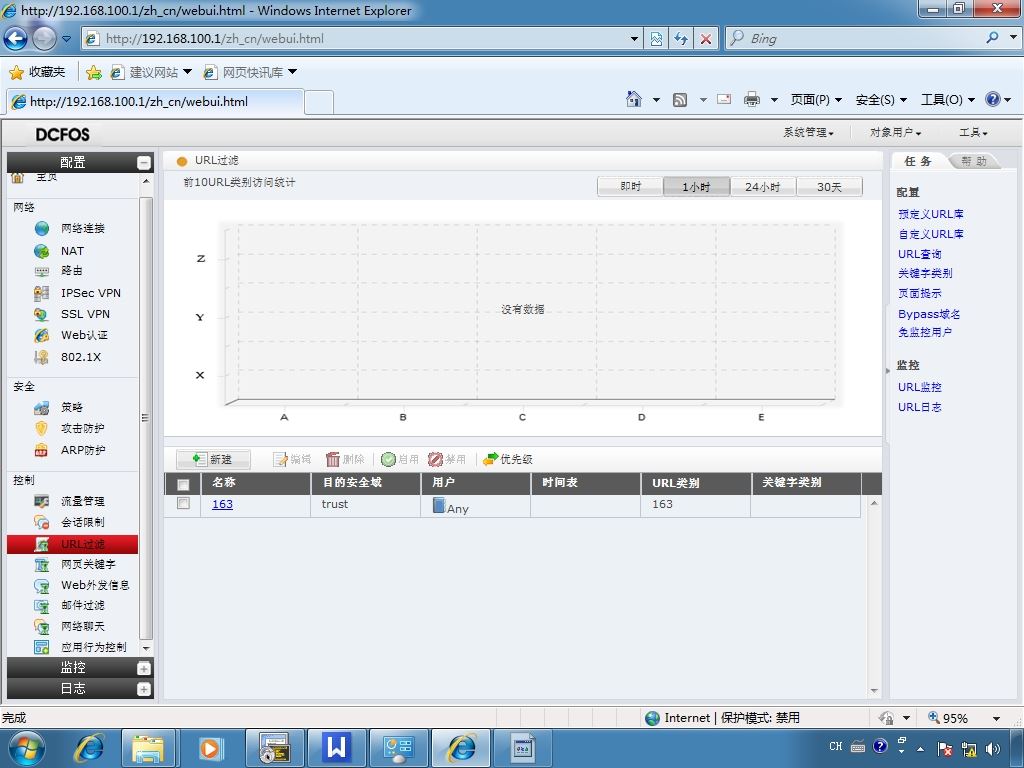Viewport: 1024px width, 768px height.
Task: Open the 关键字类别 link
Action: 925,273
